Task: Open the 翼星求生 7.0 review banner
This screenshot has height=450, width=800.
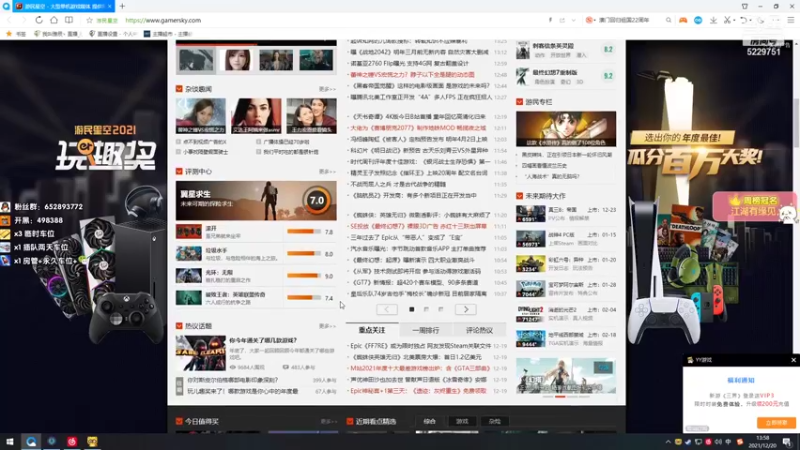Action: (x=256, y=201)
